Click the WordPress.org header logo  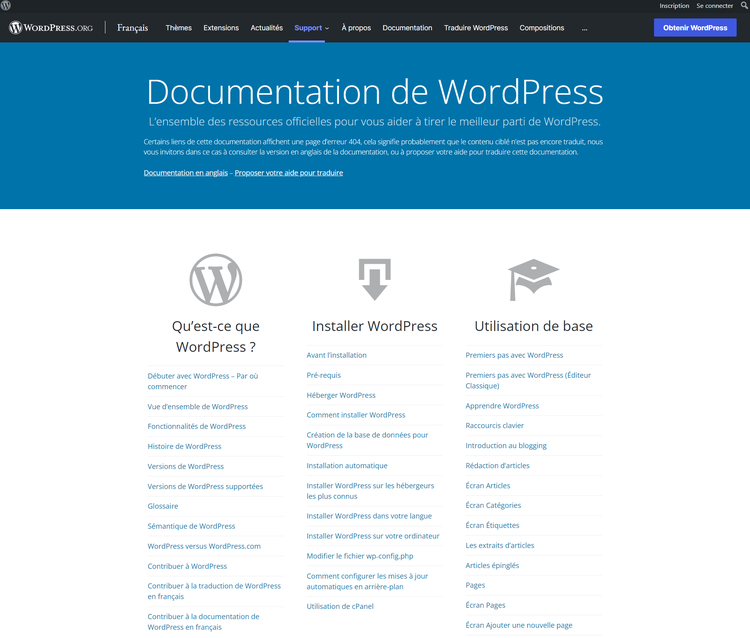coord(51,28)
